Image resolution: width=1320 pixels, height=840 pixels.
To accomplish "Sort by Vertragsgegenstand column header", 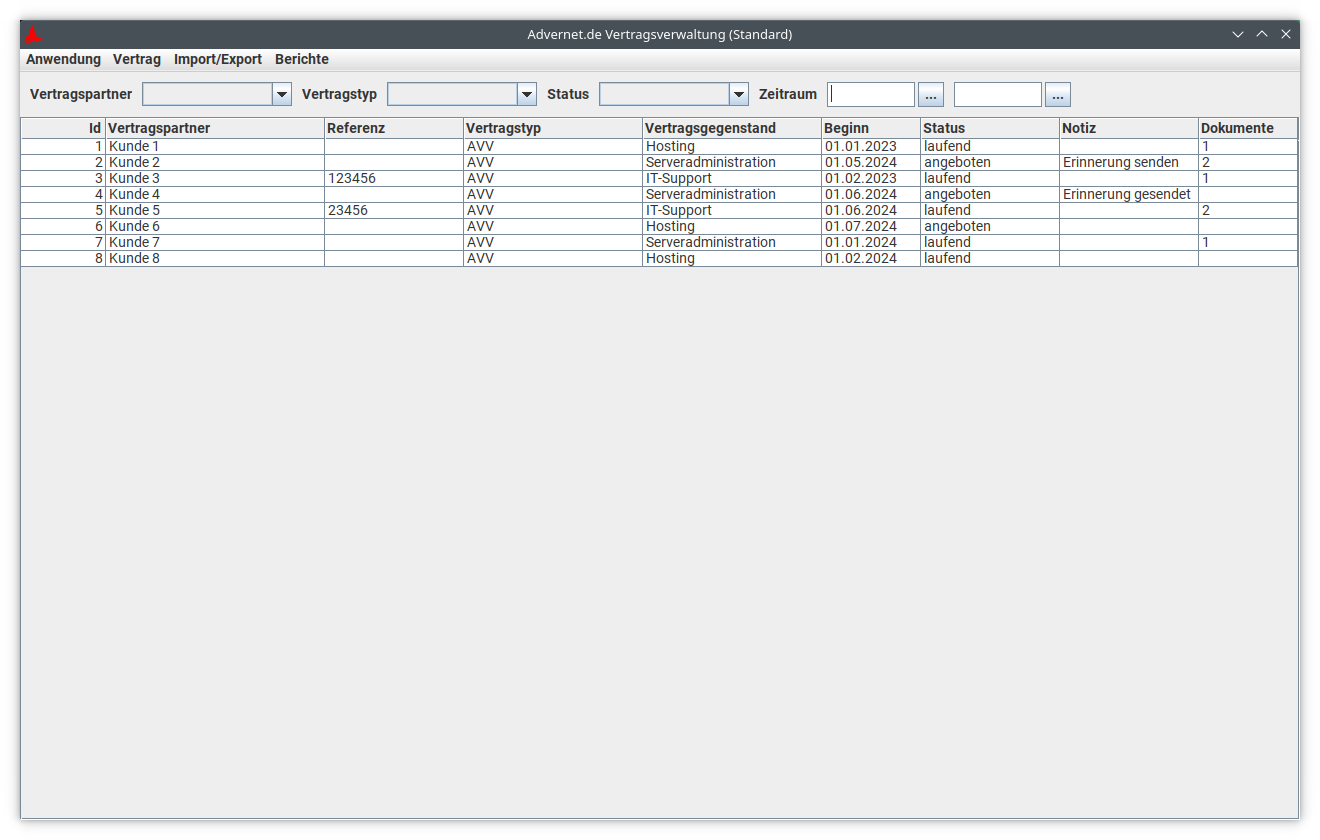I will click(x=732, y=128).
